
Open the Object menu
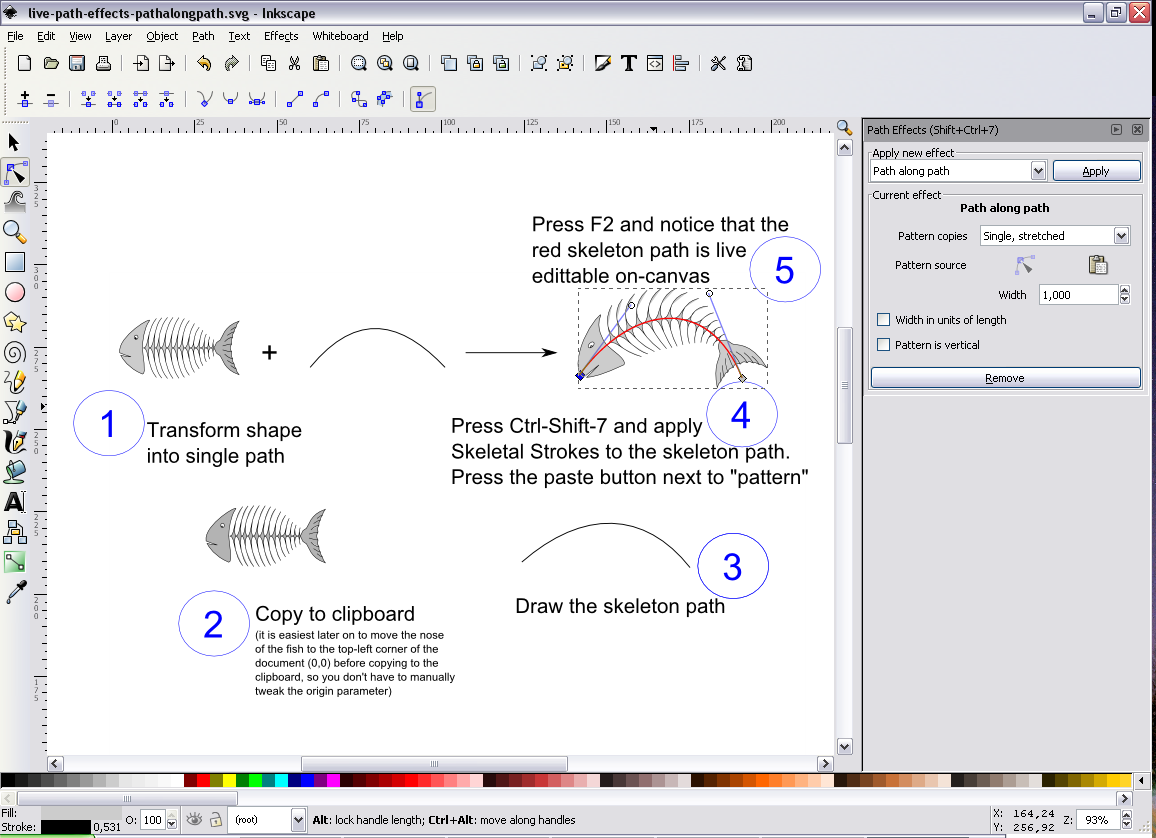click(161, 36)
